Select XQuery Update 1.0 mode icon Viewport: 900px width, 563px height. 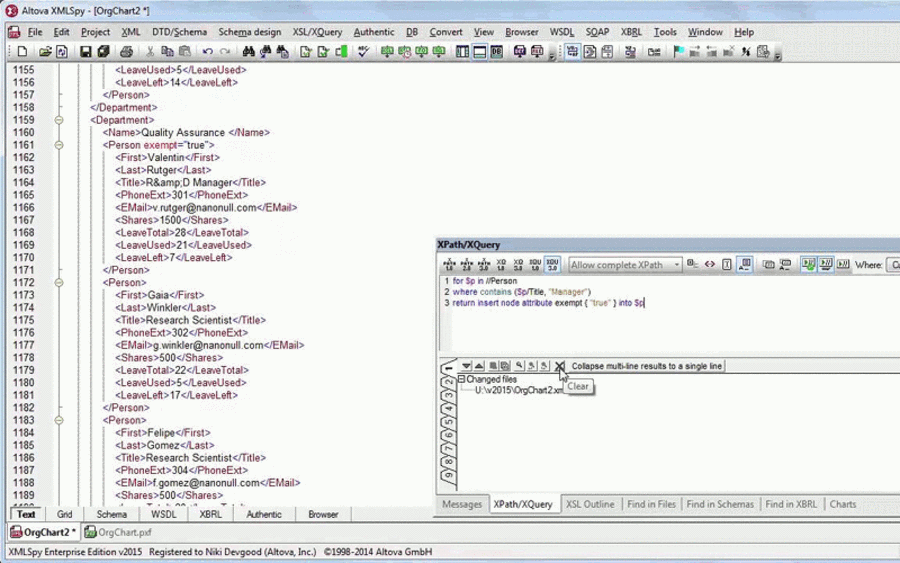tap(535, 265)
